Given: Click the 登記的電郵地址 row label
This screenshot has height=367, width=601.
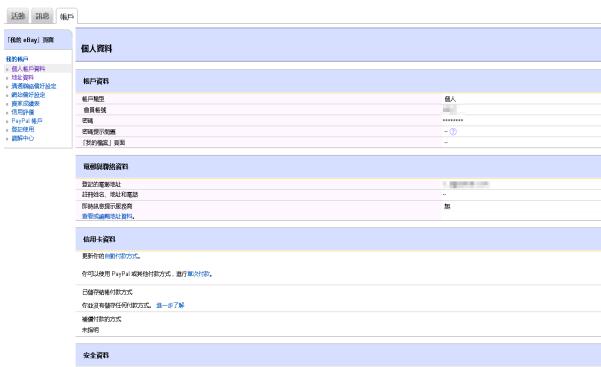Looking at the screenshot, I should (x=101, y=184).
